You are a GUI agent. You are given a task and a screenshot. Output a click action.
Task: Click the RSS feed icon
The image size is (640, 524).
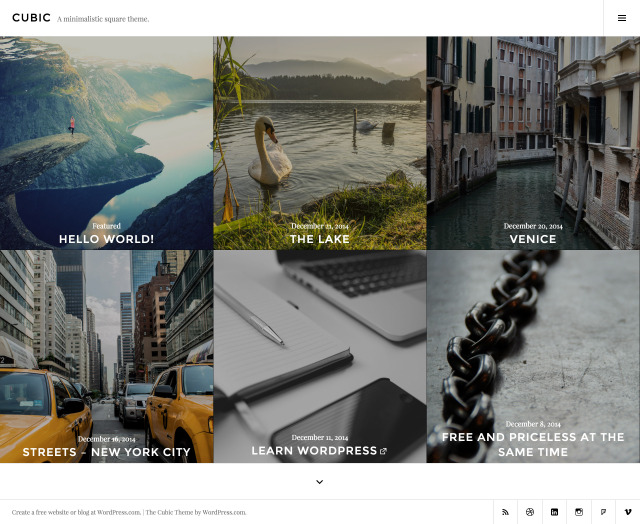[x=506, y=512]
